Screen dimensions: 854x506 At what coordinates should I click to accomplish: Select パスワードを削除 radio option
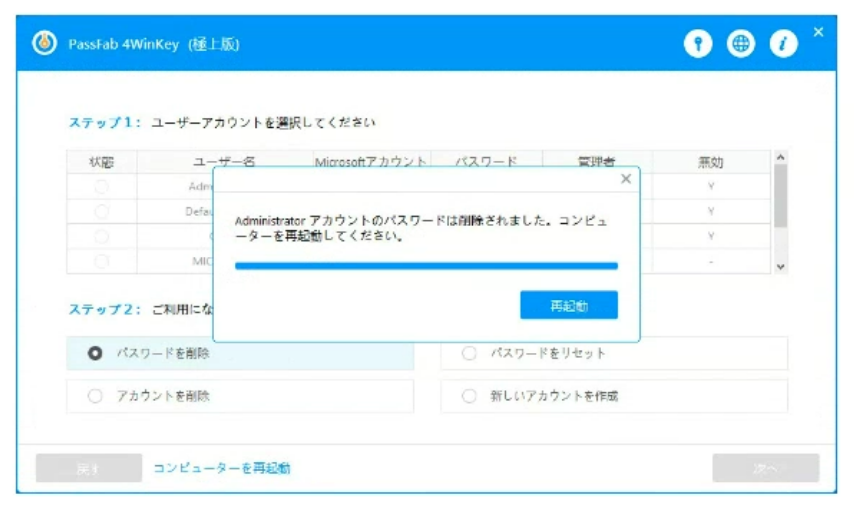[x=95, y=353]
